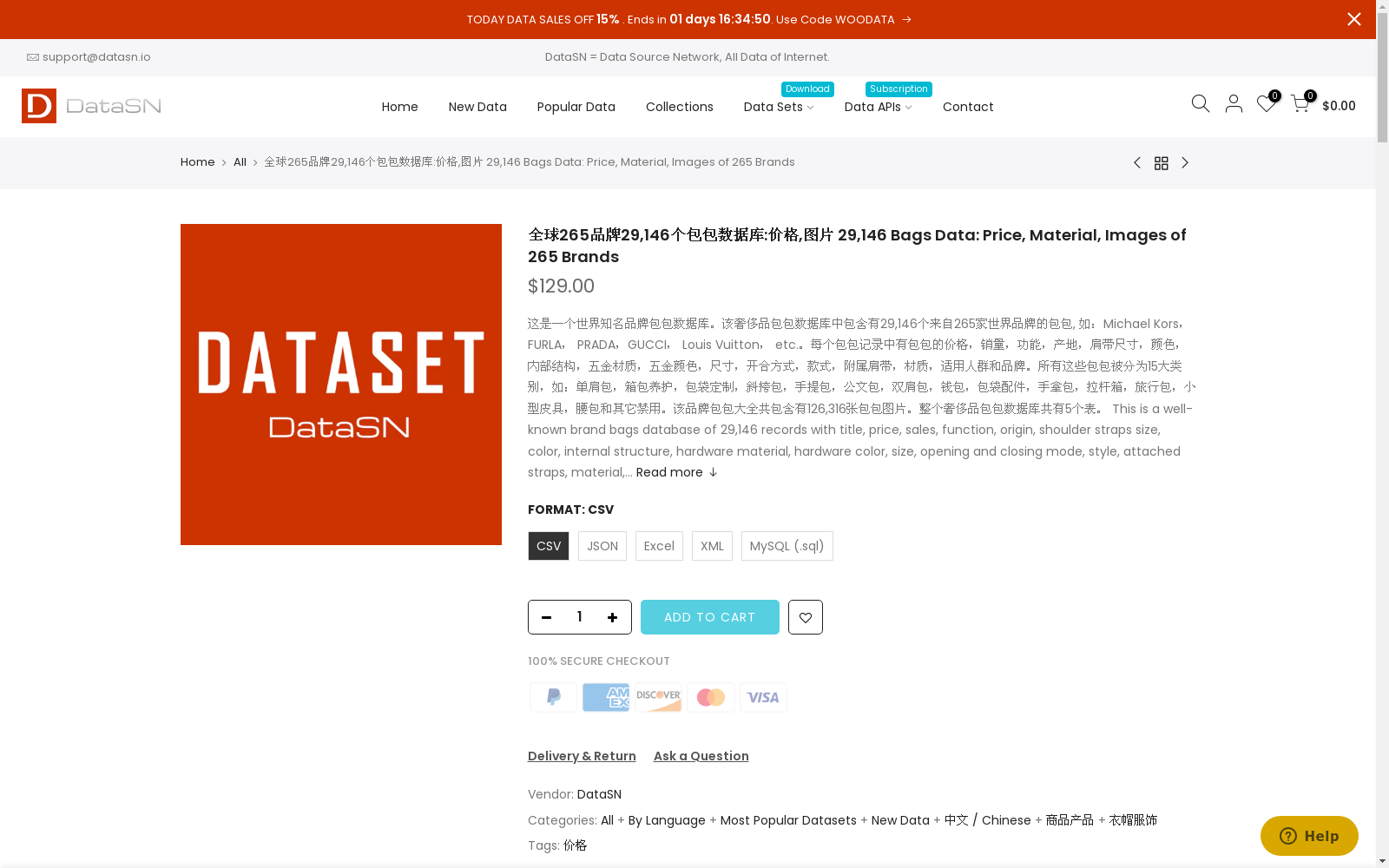The image size is (1389, 868).
Task: Open the wishlist heart in header
Action: 1266,104
